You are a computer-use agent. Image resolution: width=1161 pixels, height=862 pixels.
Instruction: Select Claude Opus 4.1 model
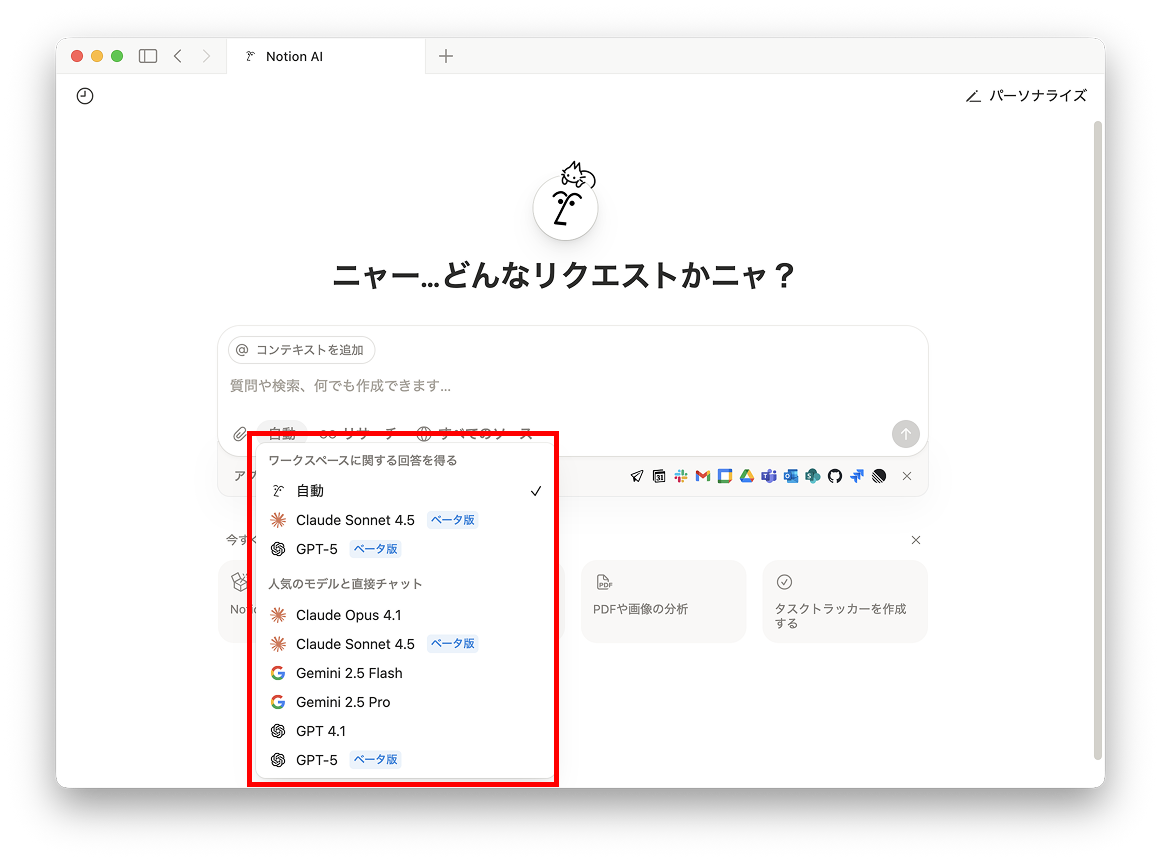tap(405, 615)
